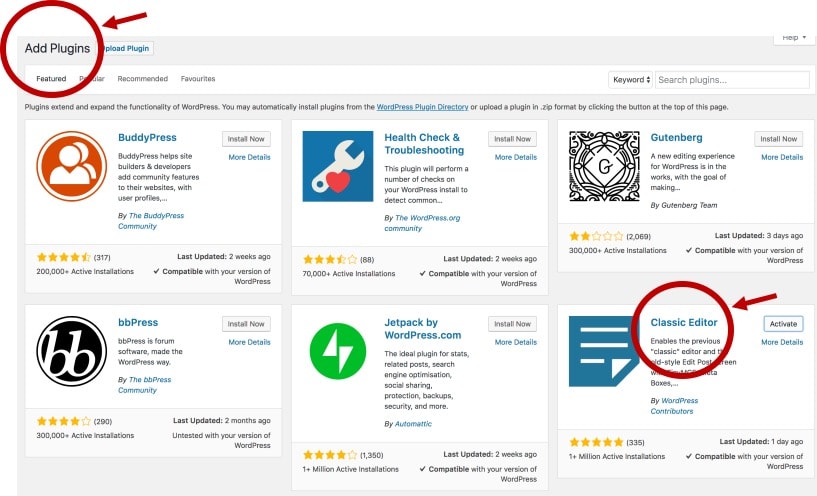Open The WordPress.org community author link
The width and height of the screenshot is (817, 496).
(423, 223)
